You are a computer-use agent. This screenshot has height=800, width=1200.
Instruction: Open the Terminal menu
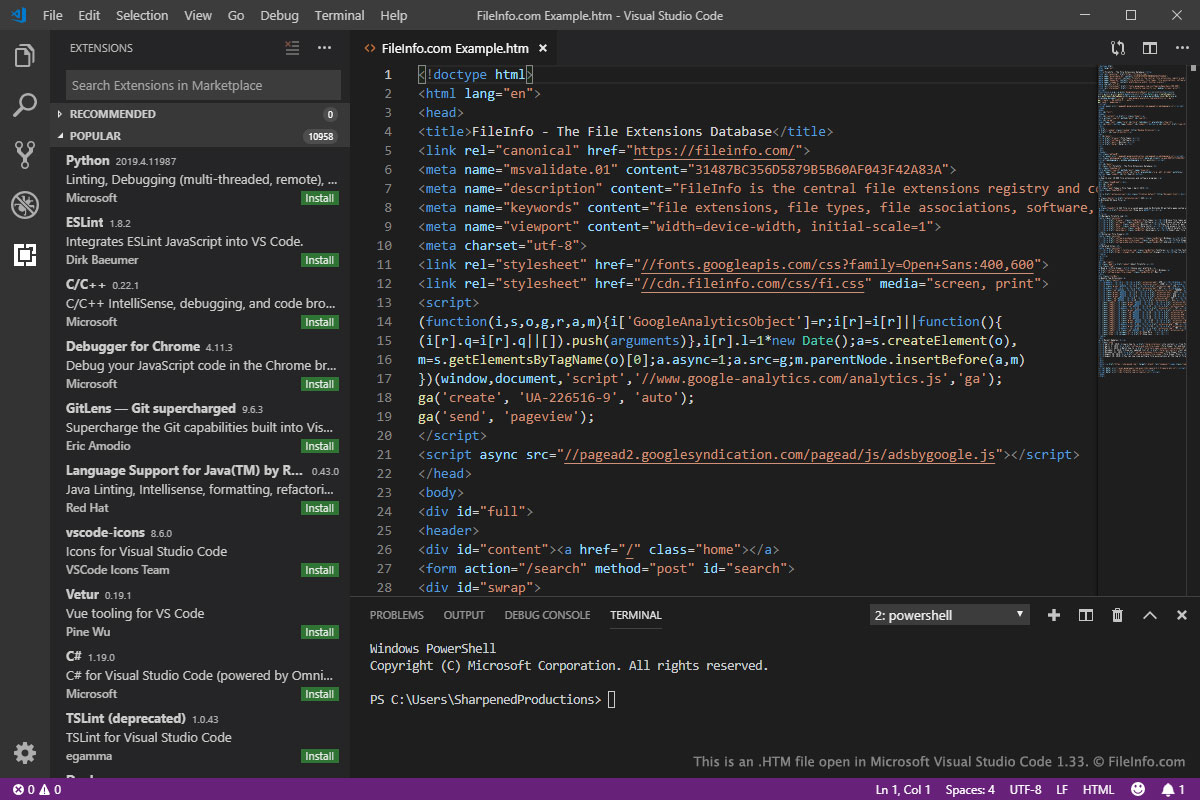[x=339, y=15]
